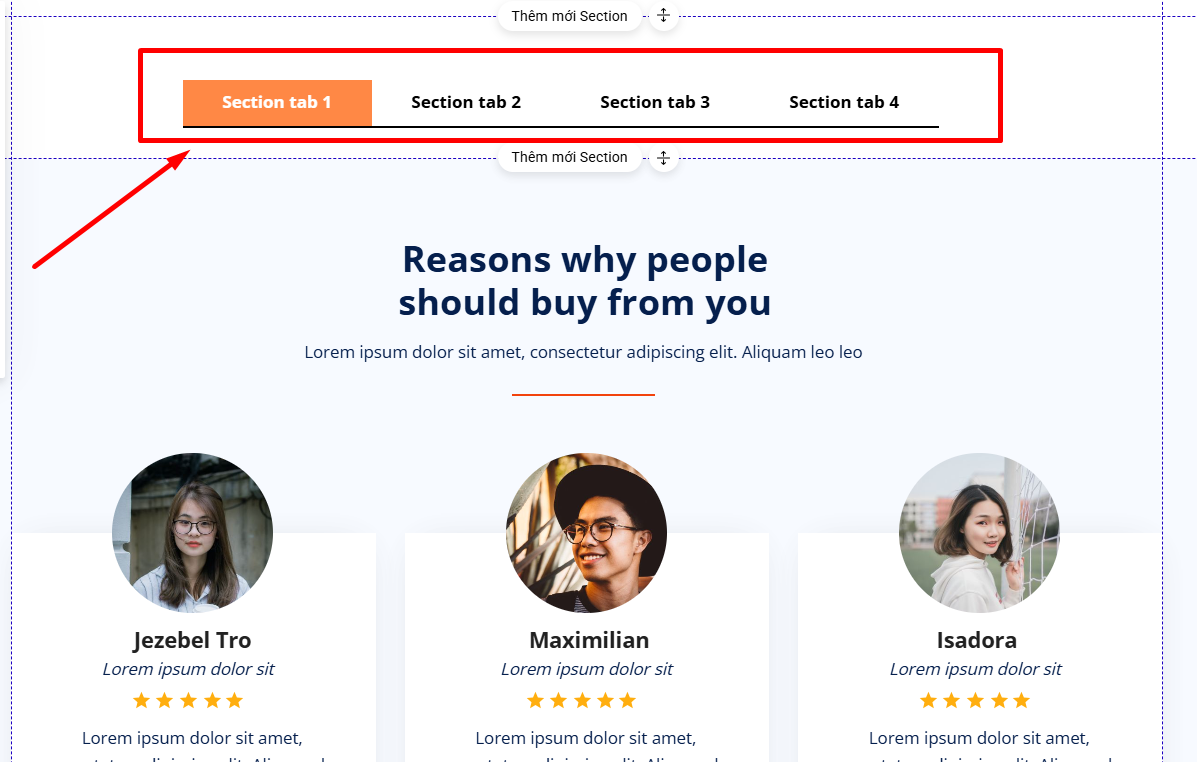The image size is (1197, 762).
Task: Click the Isadora name text
Action: pos(976,640)
